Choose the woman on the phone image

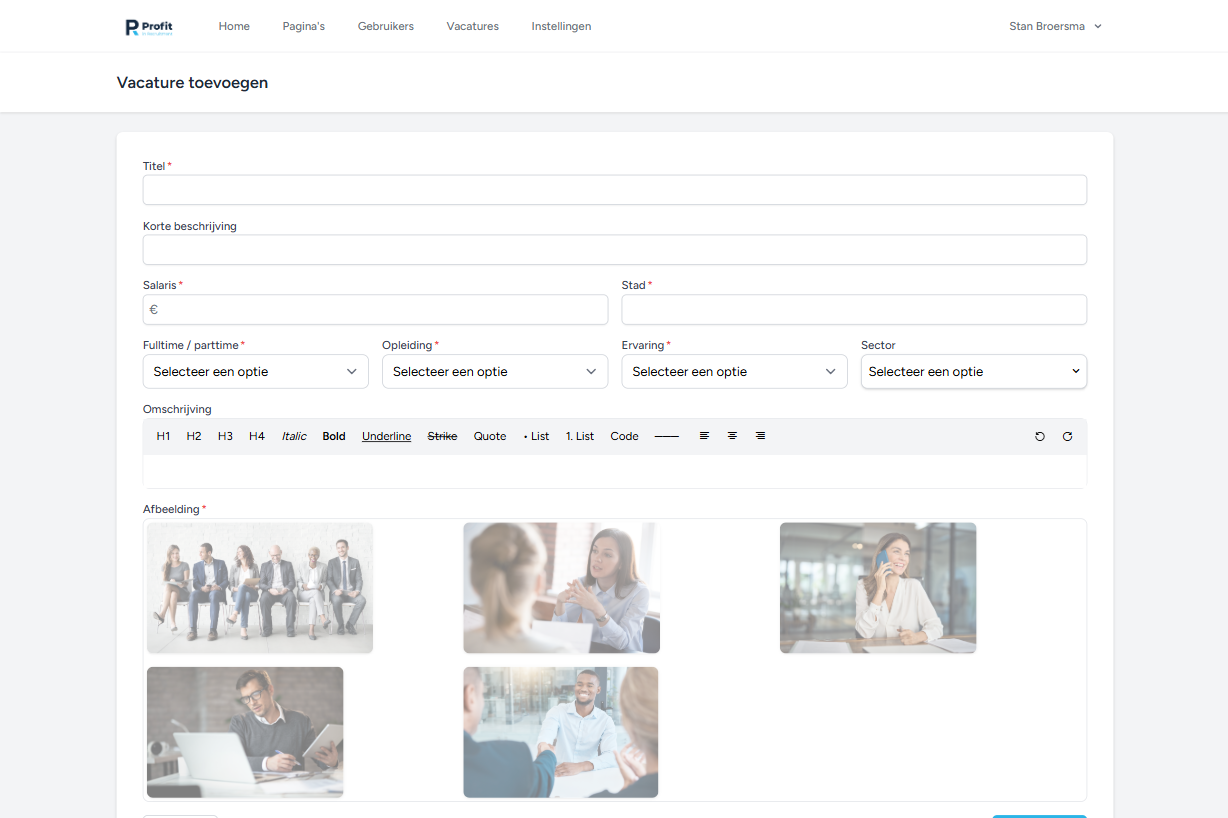point(877,588)
